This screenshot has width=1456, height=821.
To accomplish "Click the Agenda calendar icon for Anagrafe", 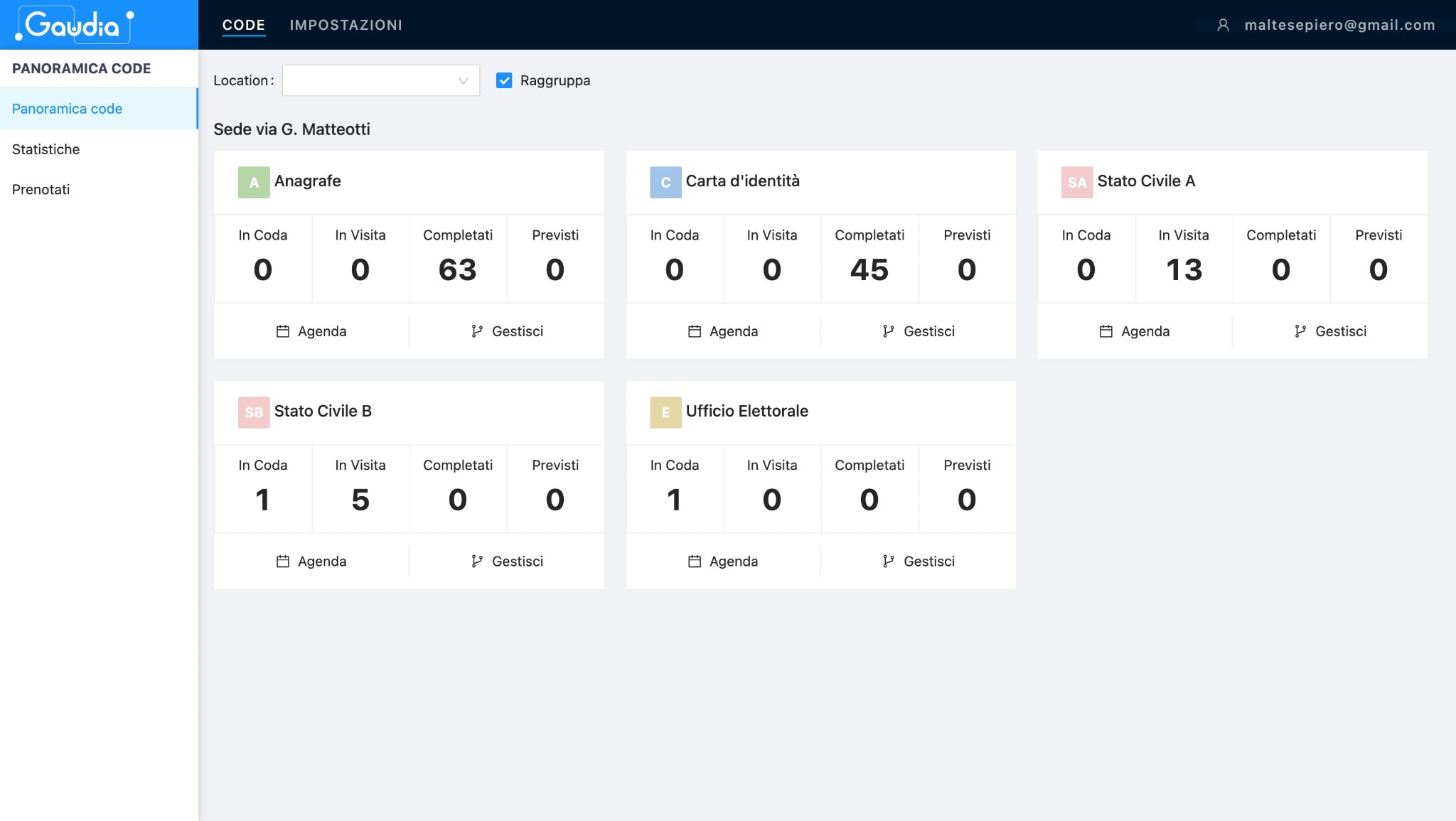I will [x=282, y=331].
